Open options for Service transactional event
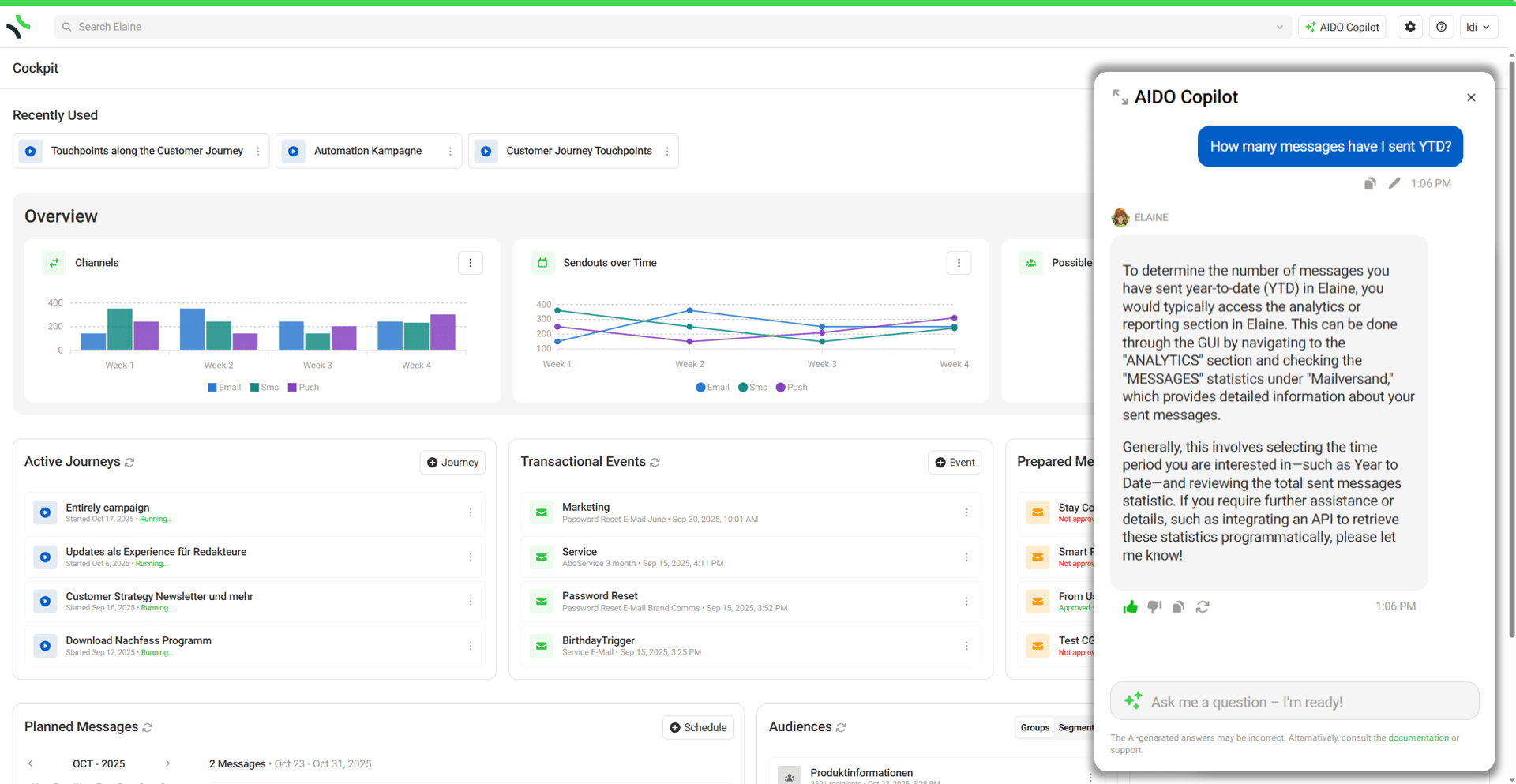Screen dimensions: 1516x784 point(966,557)
